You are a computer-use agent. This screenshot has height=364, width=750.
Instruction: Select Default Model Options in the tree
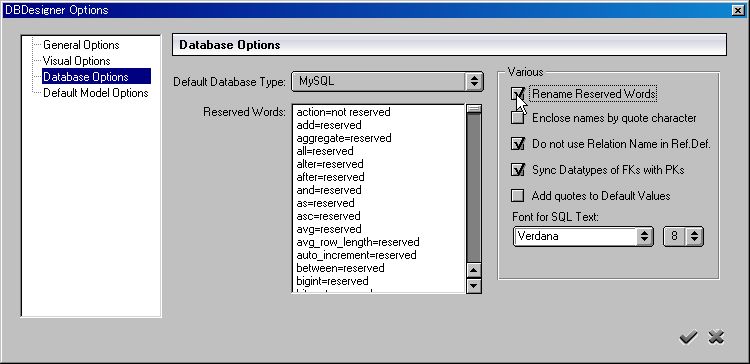point(96,93)
